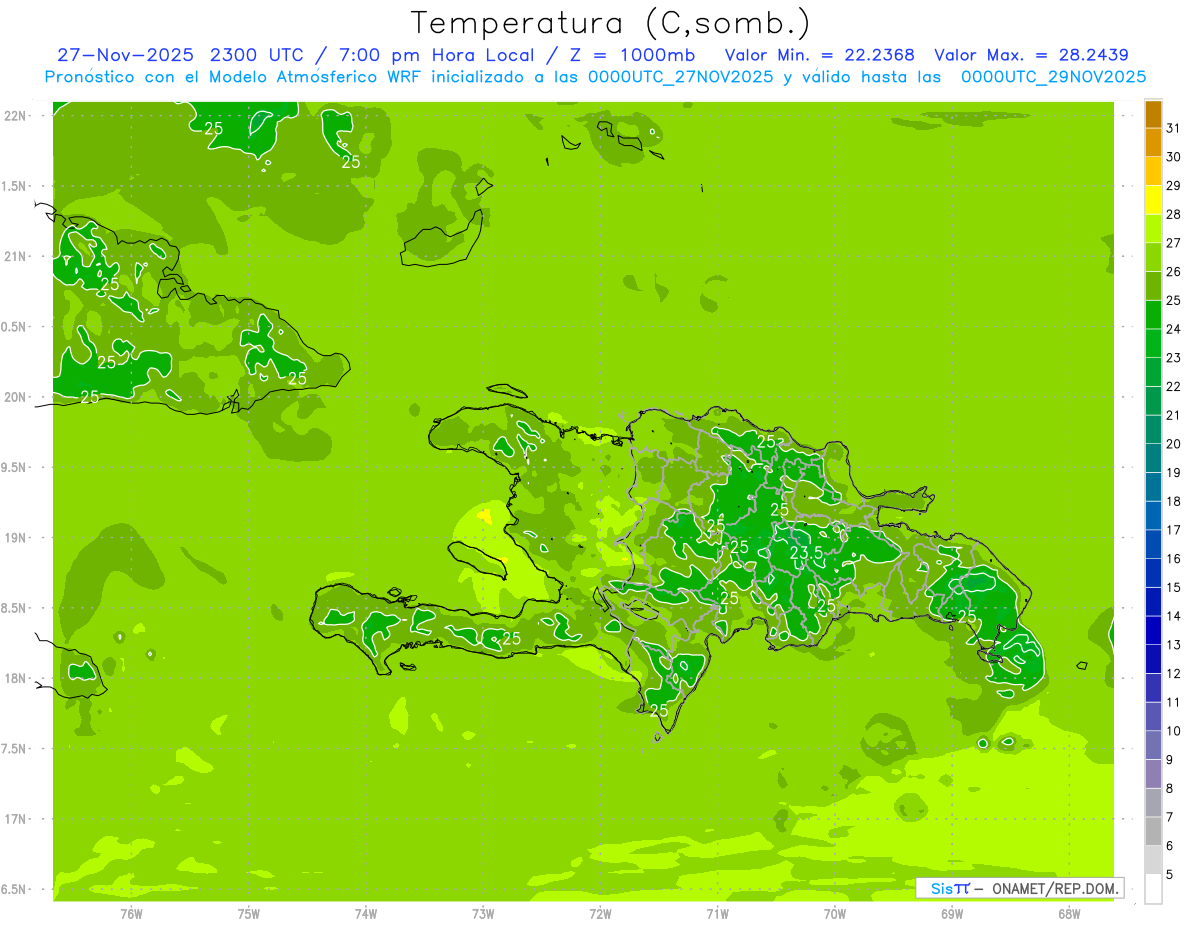The height and width of the screenshot is (927, 1200).
Task: Click the '1.5N' latitude label
Action: (14, 186)
